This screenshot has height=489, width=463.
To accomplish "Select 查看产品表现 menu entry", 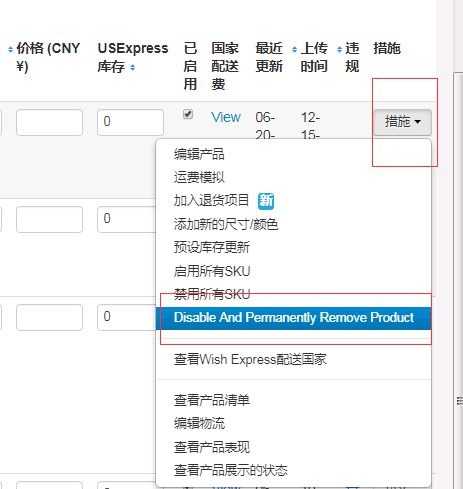I will [211, 447].
